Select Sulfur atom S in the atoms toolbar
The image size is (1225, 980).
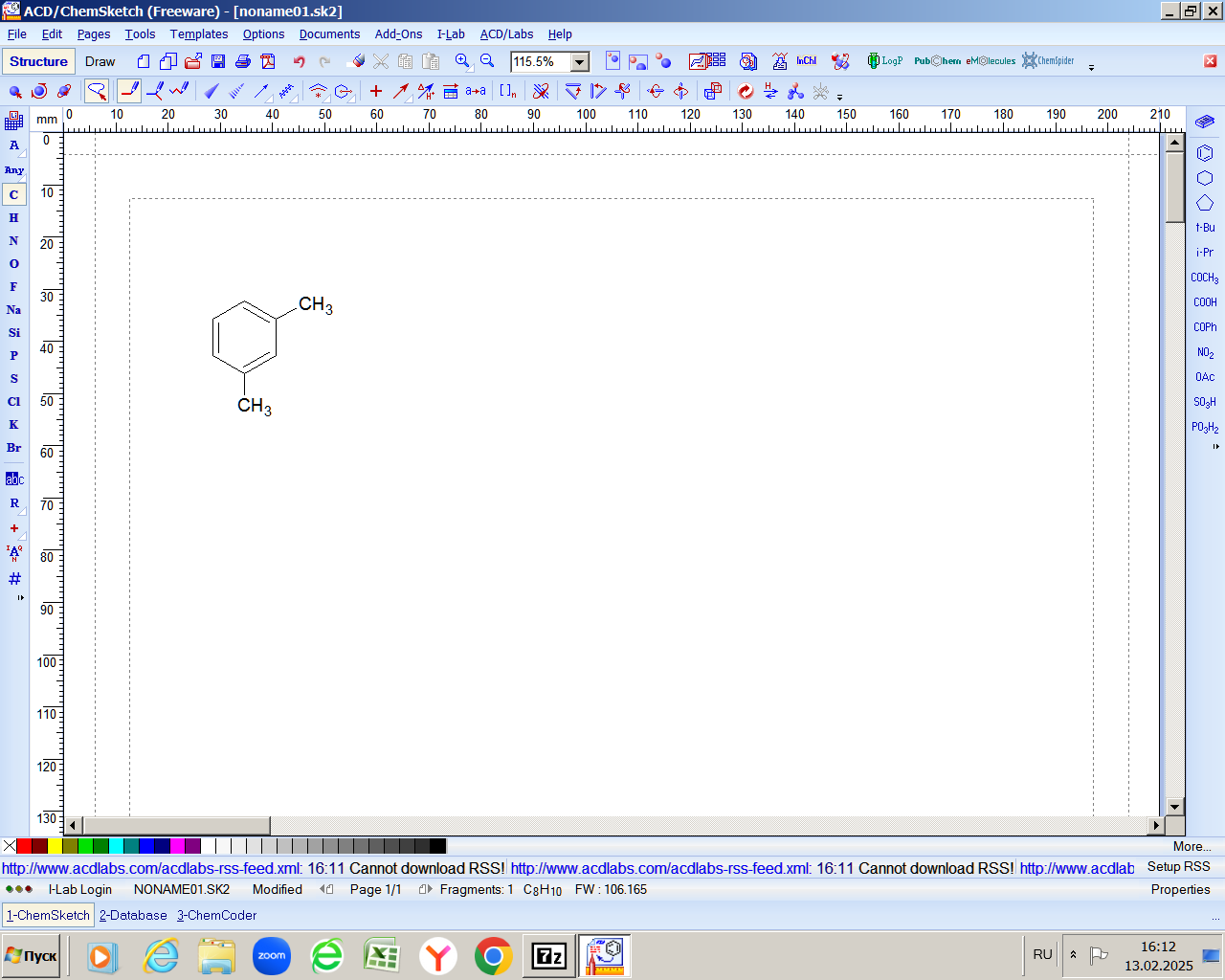(x=14, y=379)
